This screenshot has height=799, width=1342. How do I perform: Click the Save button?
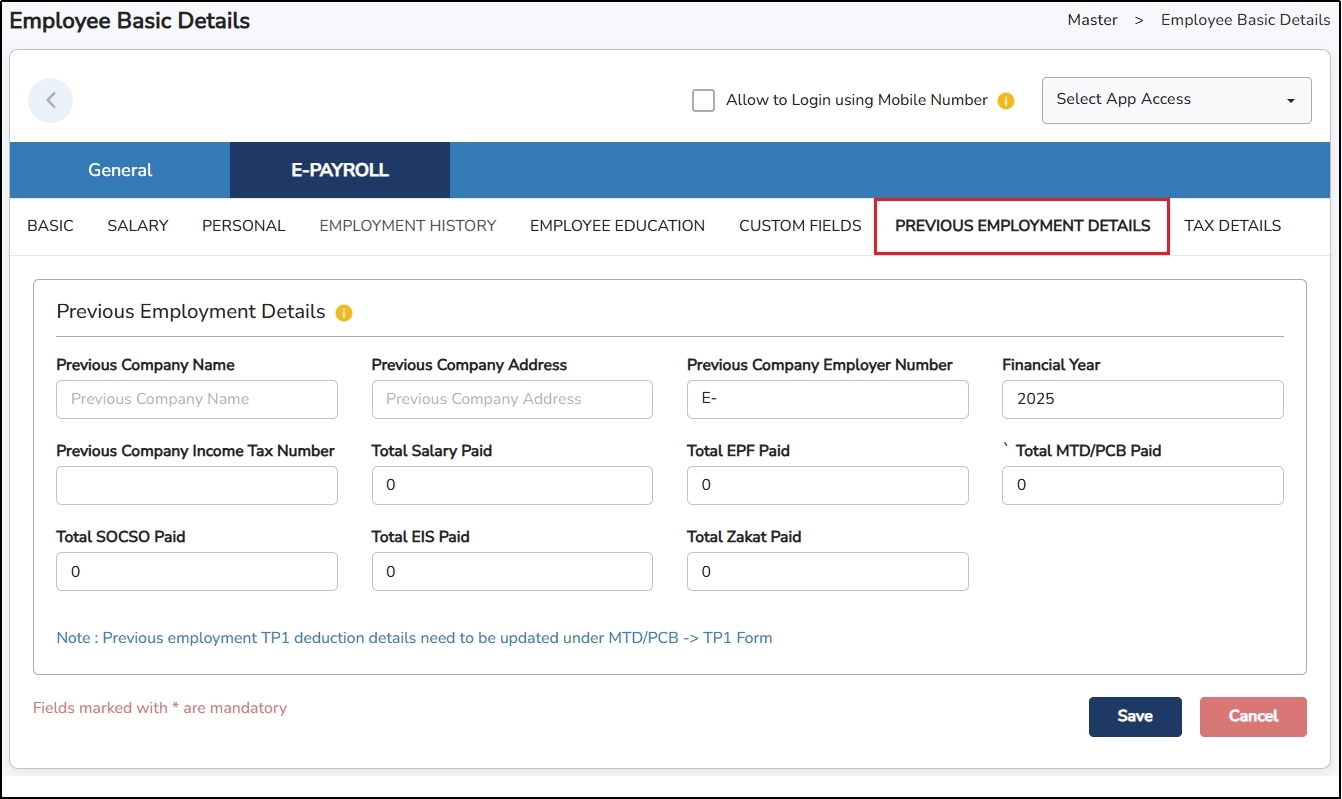coord(1135,716)
